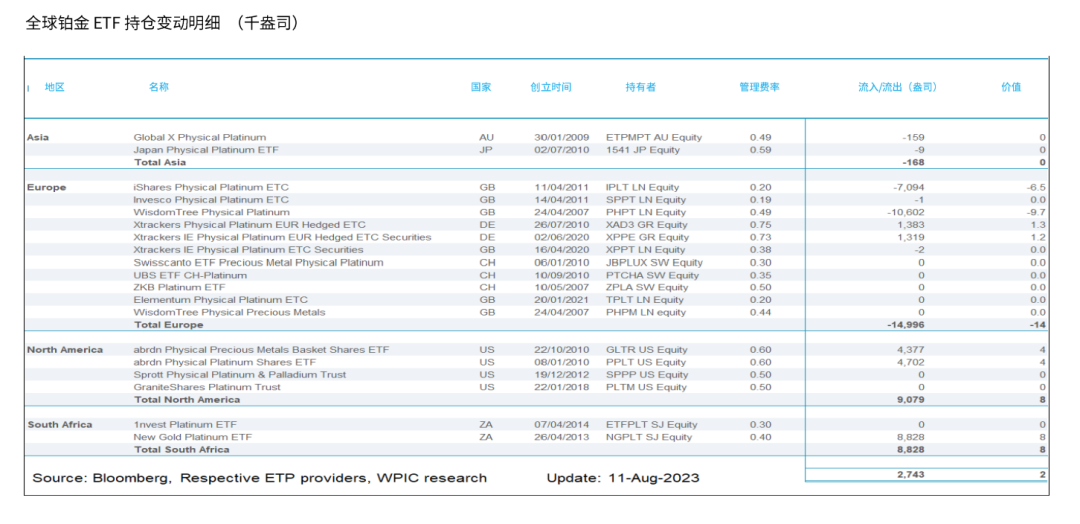Click fee rate 0.75 cell

click(x=760, y=224)
